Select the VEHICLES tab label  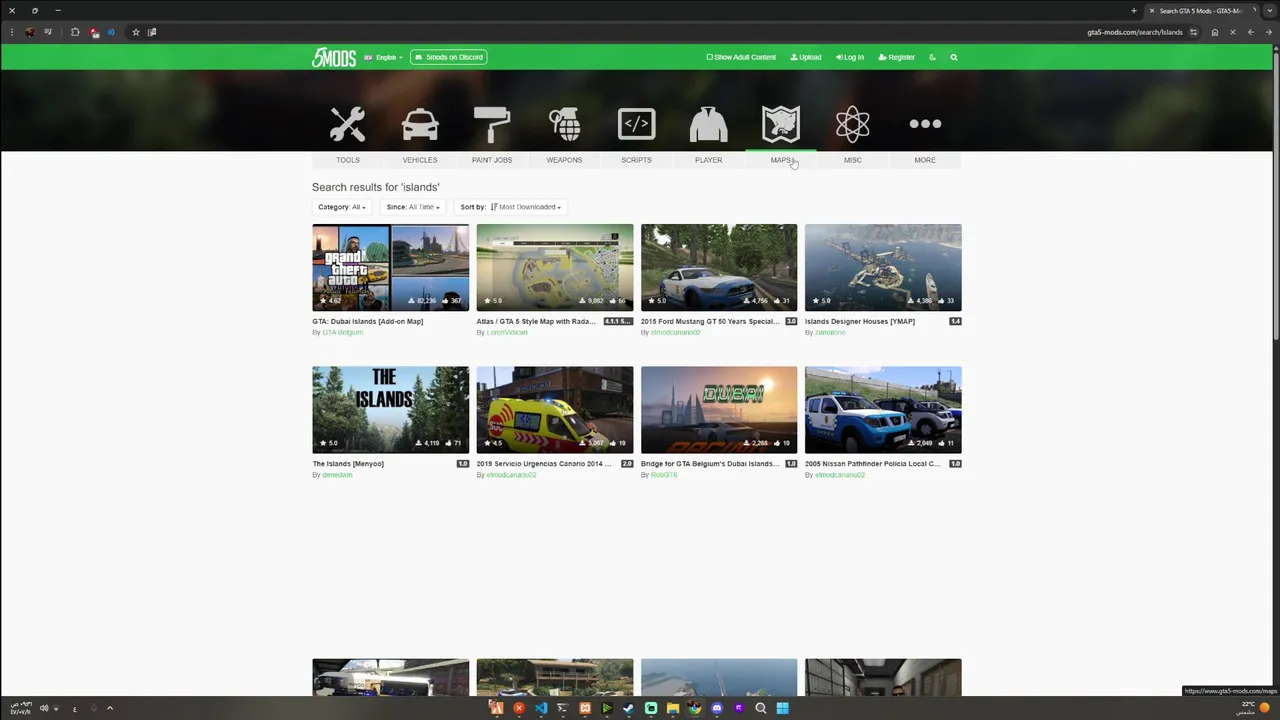[420, 160]
